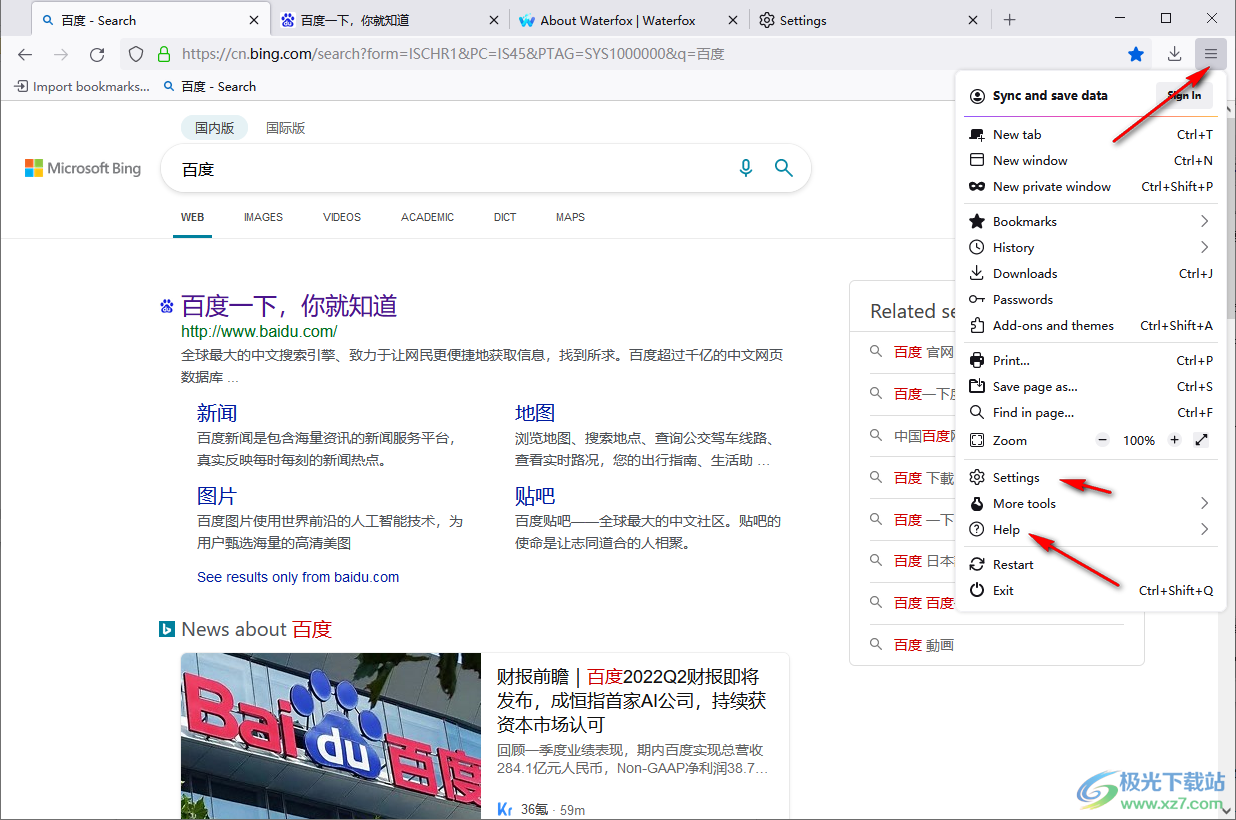Toggle full screen icon in Zoom row
The width and height of the screenshot is (1236, 820).
click(x=1201, y=440)
